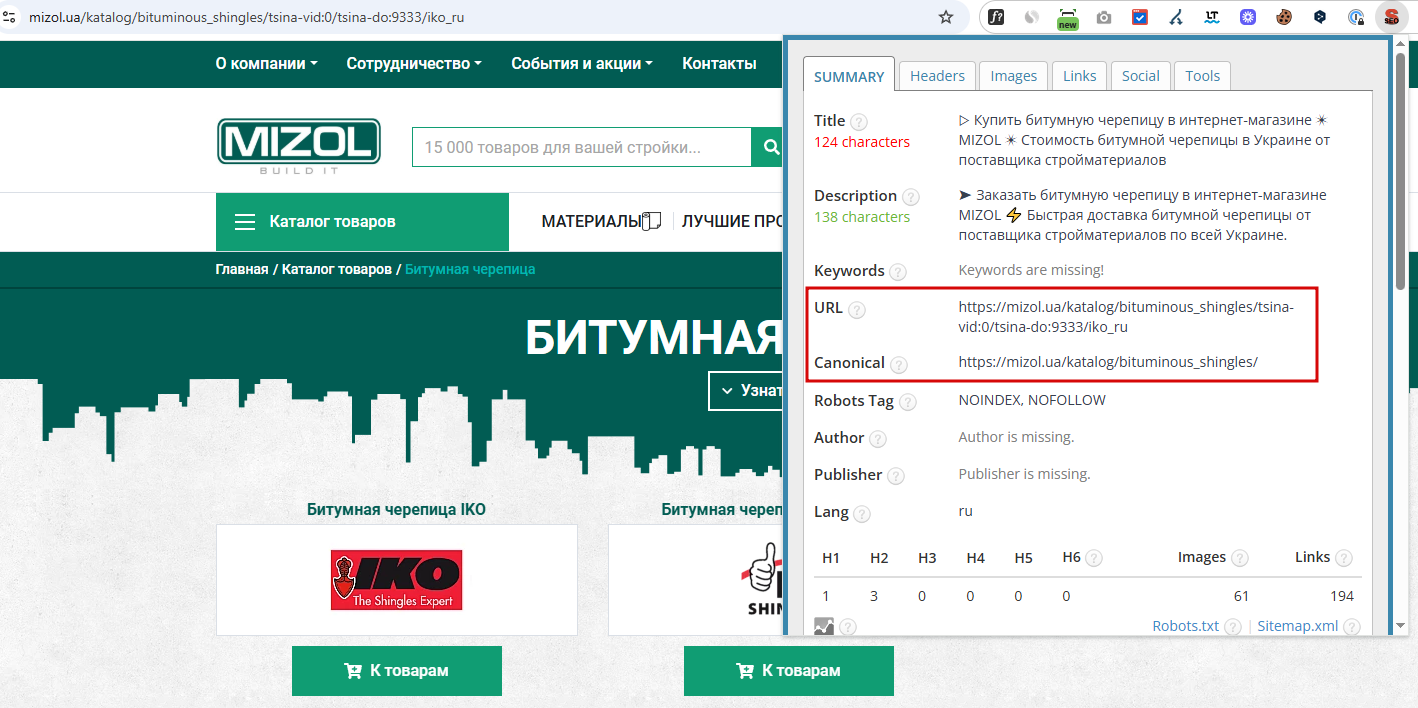Click the dark hexagon extension icon
The image size is (1418, 708).
click(1320, 17)
